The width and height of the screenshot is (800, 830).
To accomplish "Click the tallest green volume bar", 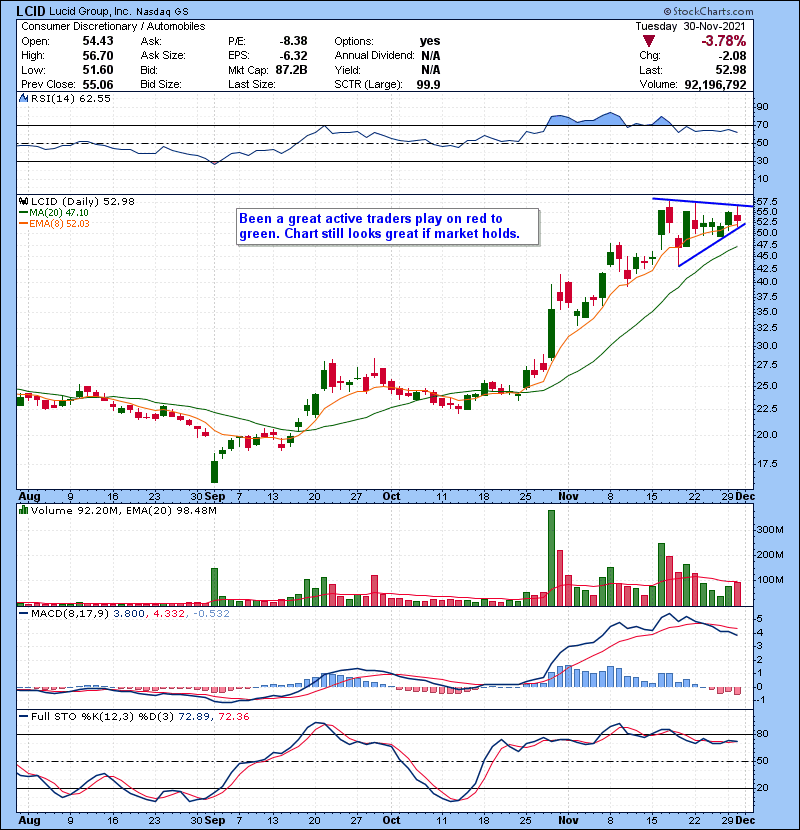I will pyautogui.click(x=551, y=558).
